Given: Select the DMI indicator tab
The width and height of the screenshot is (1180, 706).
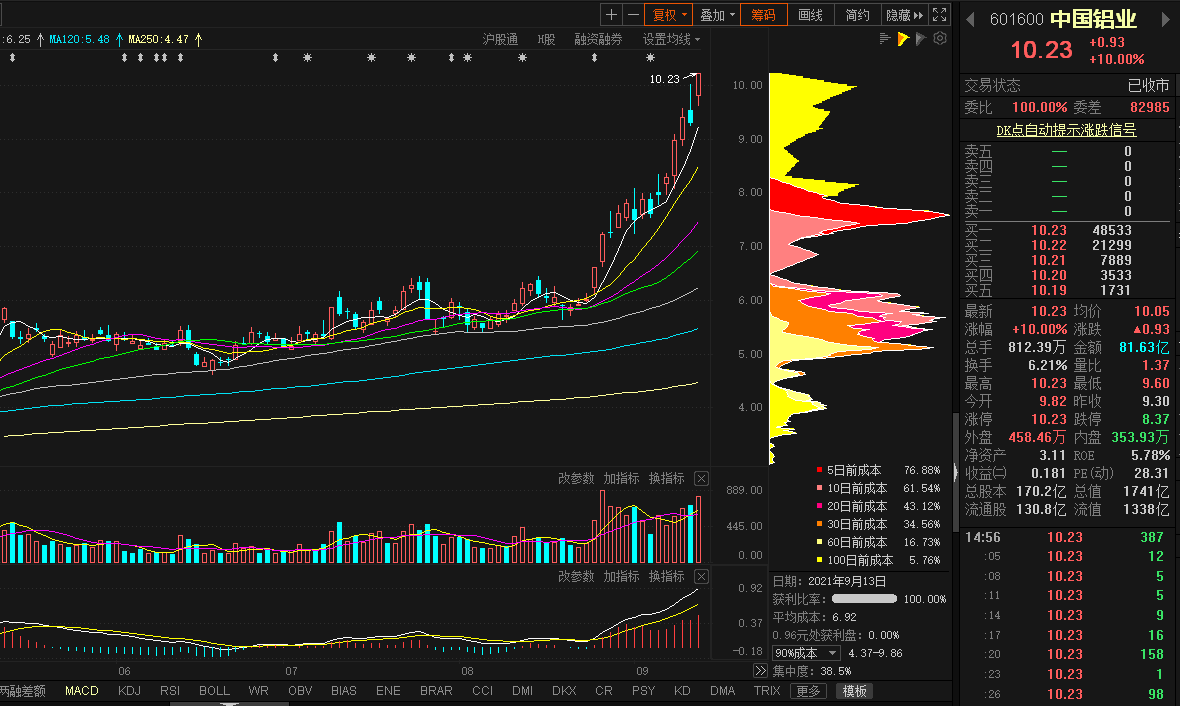Looking at the screenshot, I should pyautogui.click(x=522, y=690).
